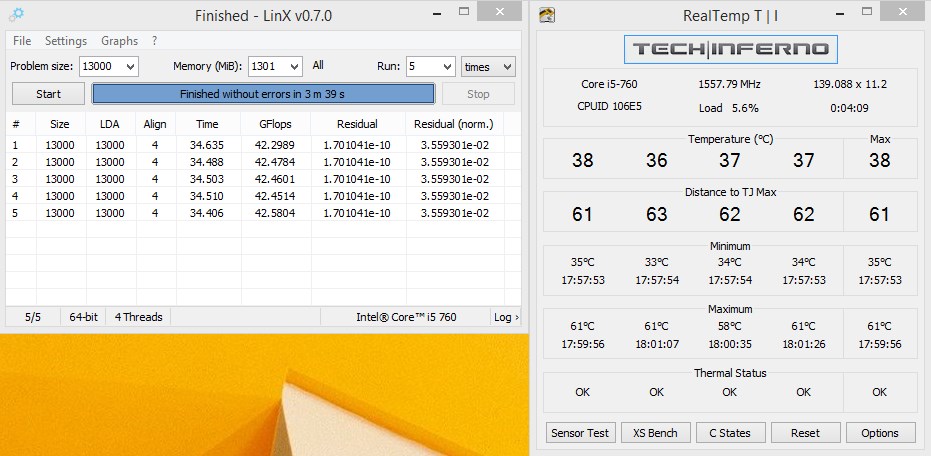Click the LDA column header

pos(110,124)
